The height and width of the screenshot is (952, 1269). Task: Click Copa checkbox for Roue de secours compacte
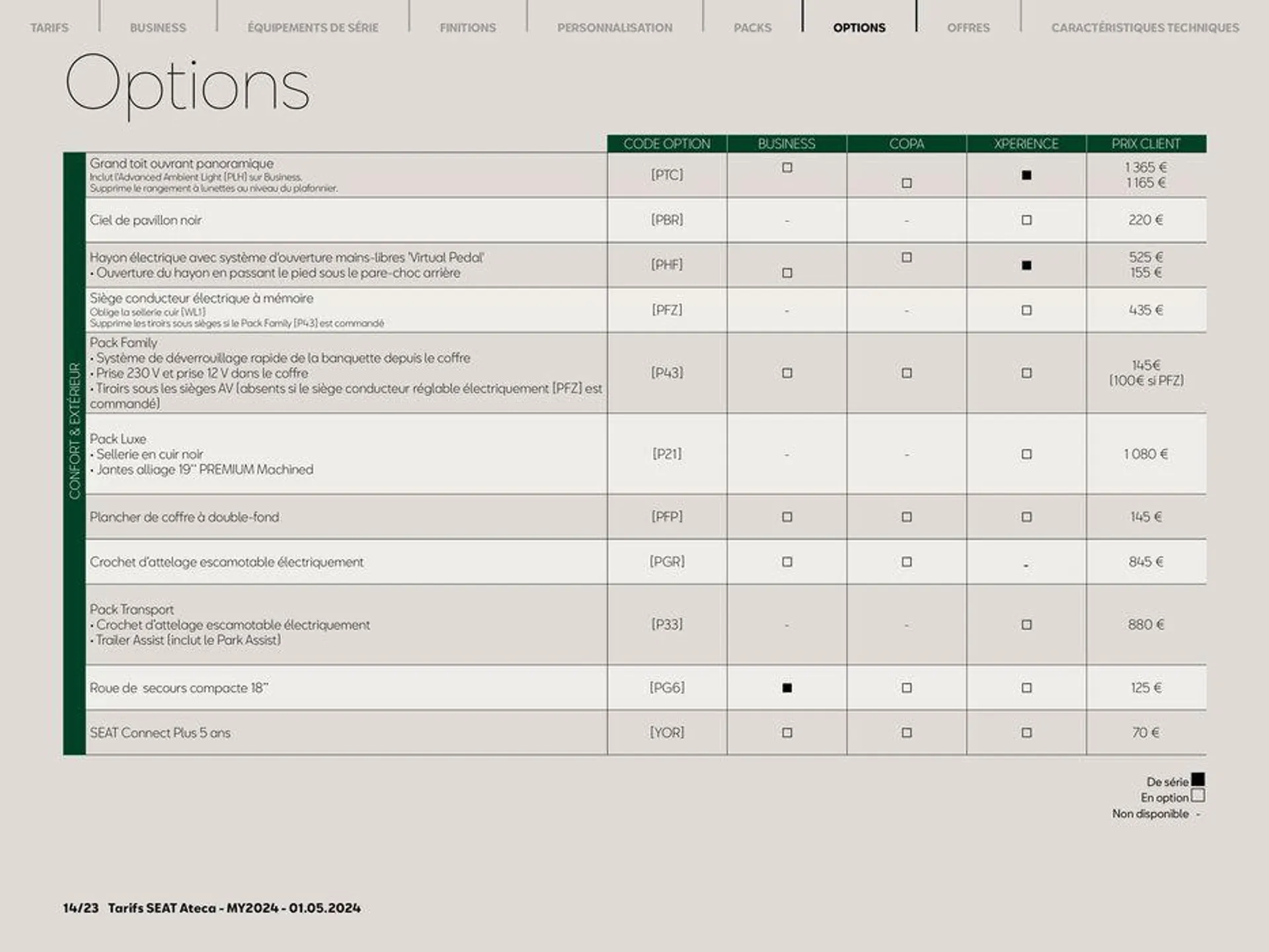tap(907, 688)
